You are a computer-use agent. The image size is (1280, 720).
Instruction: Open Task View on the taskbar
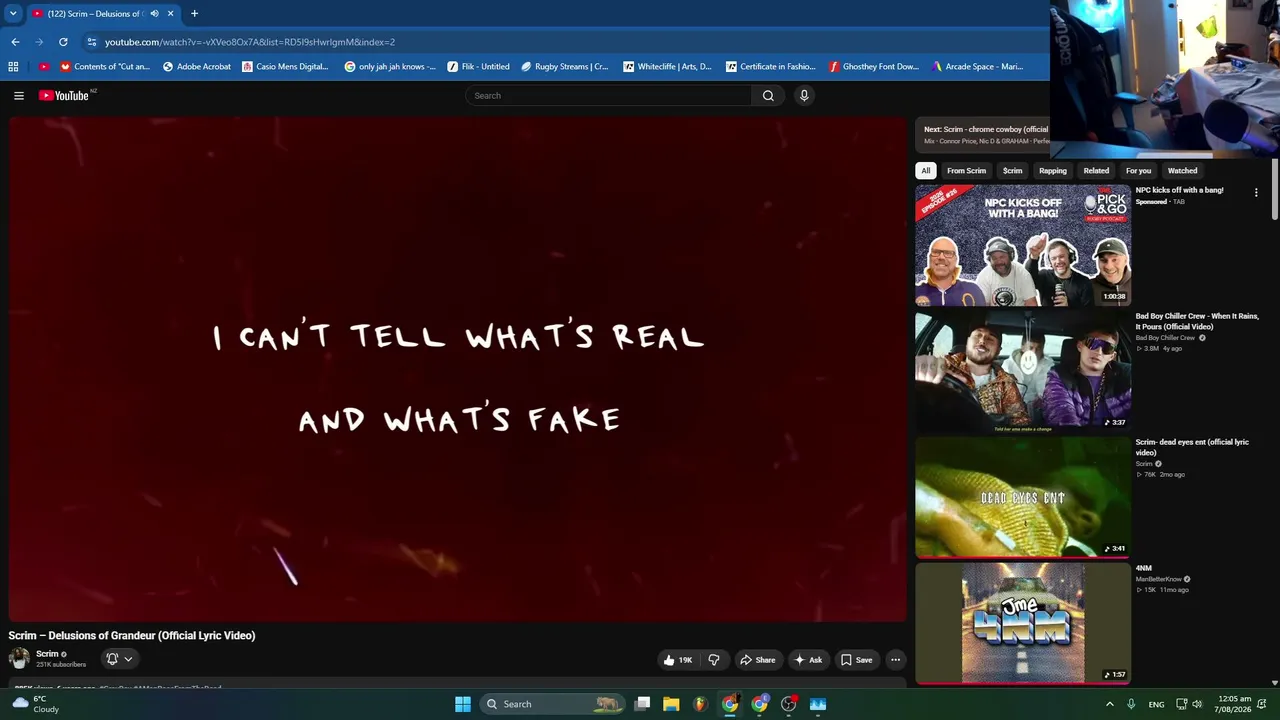click(x=642, y=704)
